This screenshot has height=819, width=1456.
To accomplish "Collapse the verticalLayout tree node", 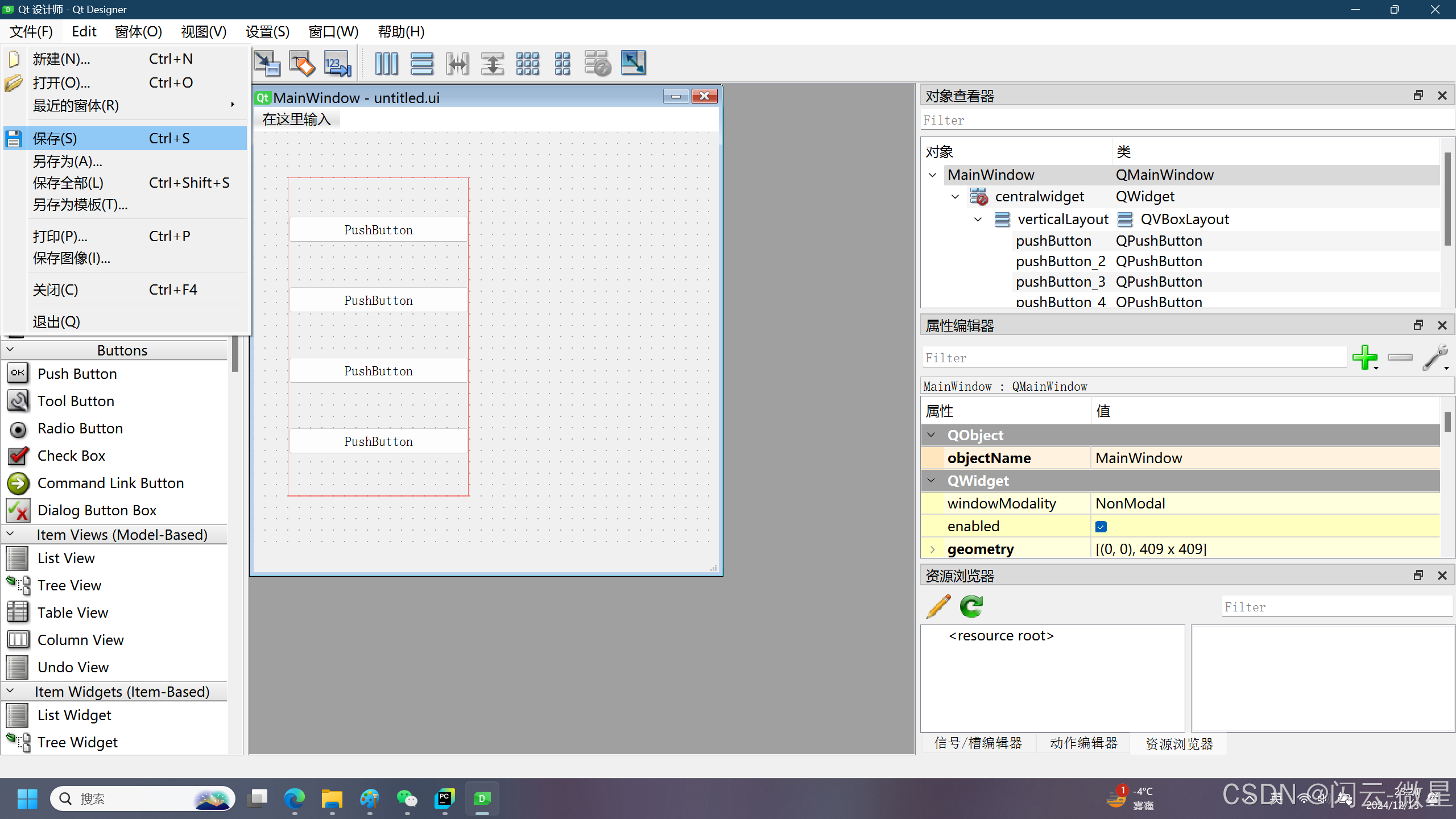I will (978, 220).
